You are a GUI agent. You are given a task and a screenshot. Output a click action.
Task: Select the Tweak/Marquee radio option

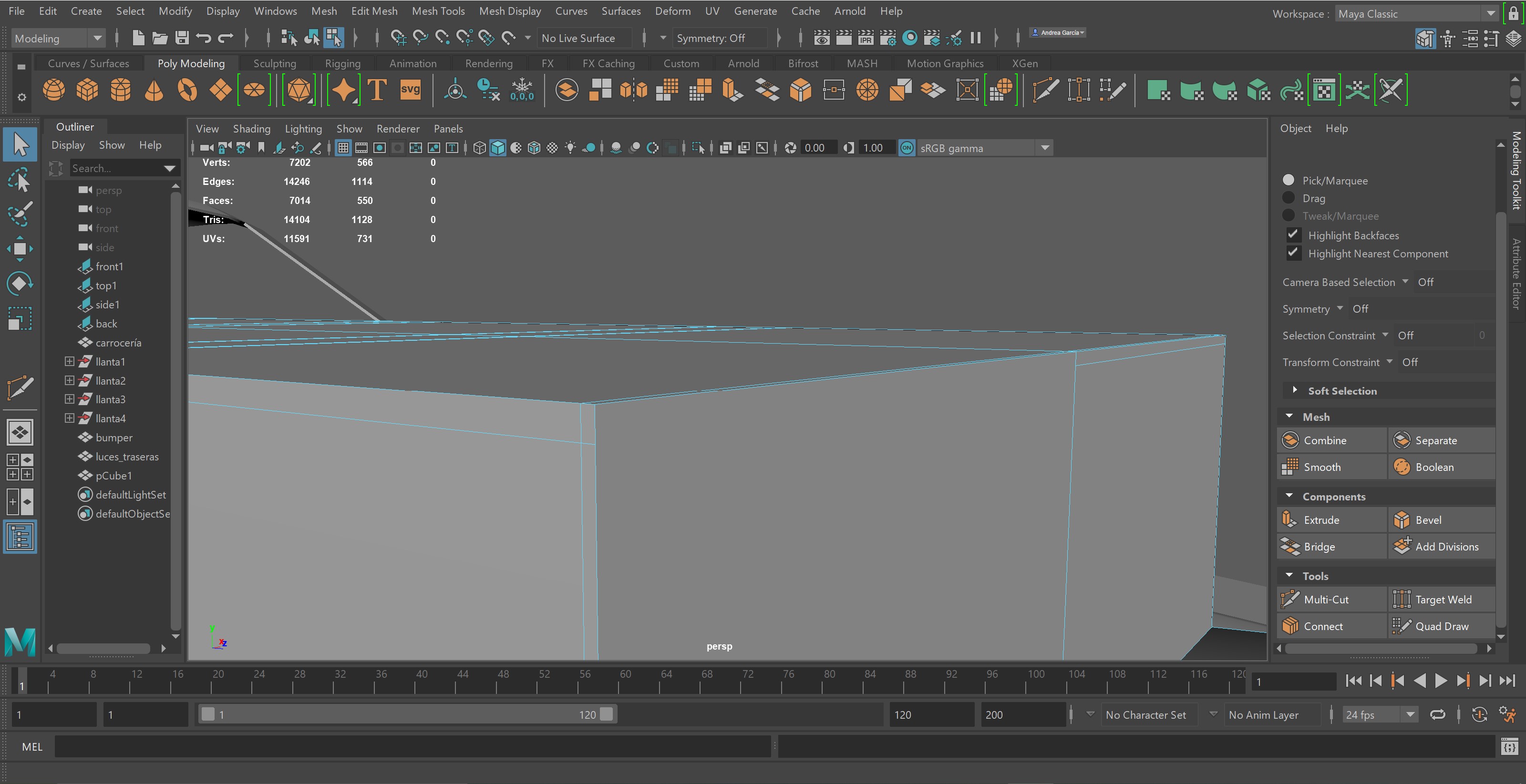[1288, 215]
